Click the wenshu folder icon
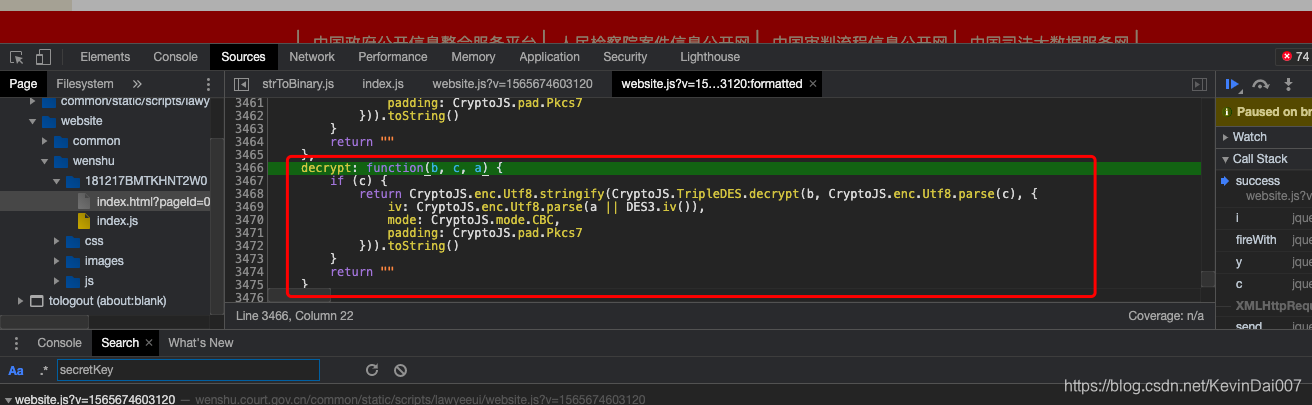Viewport: 1312px width, 405px height. [x=60, y=161]
